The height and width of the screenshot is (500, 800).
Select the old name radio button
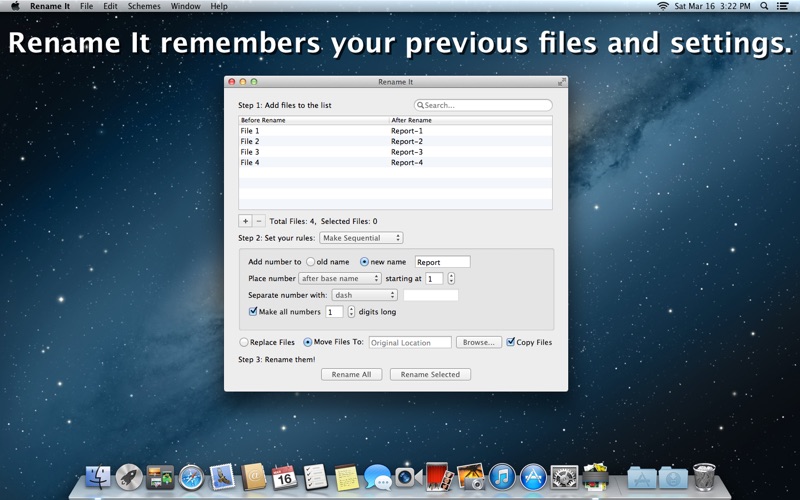(x=311, y=262)
